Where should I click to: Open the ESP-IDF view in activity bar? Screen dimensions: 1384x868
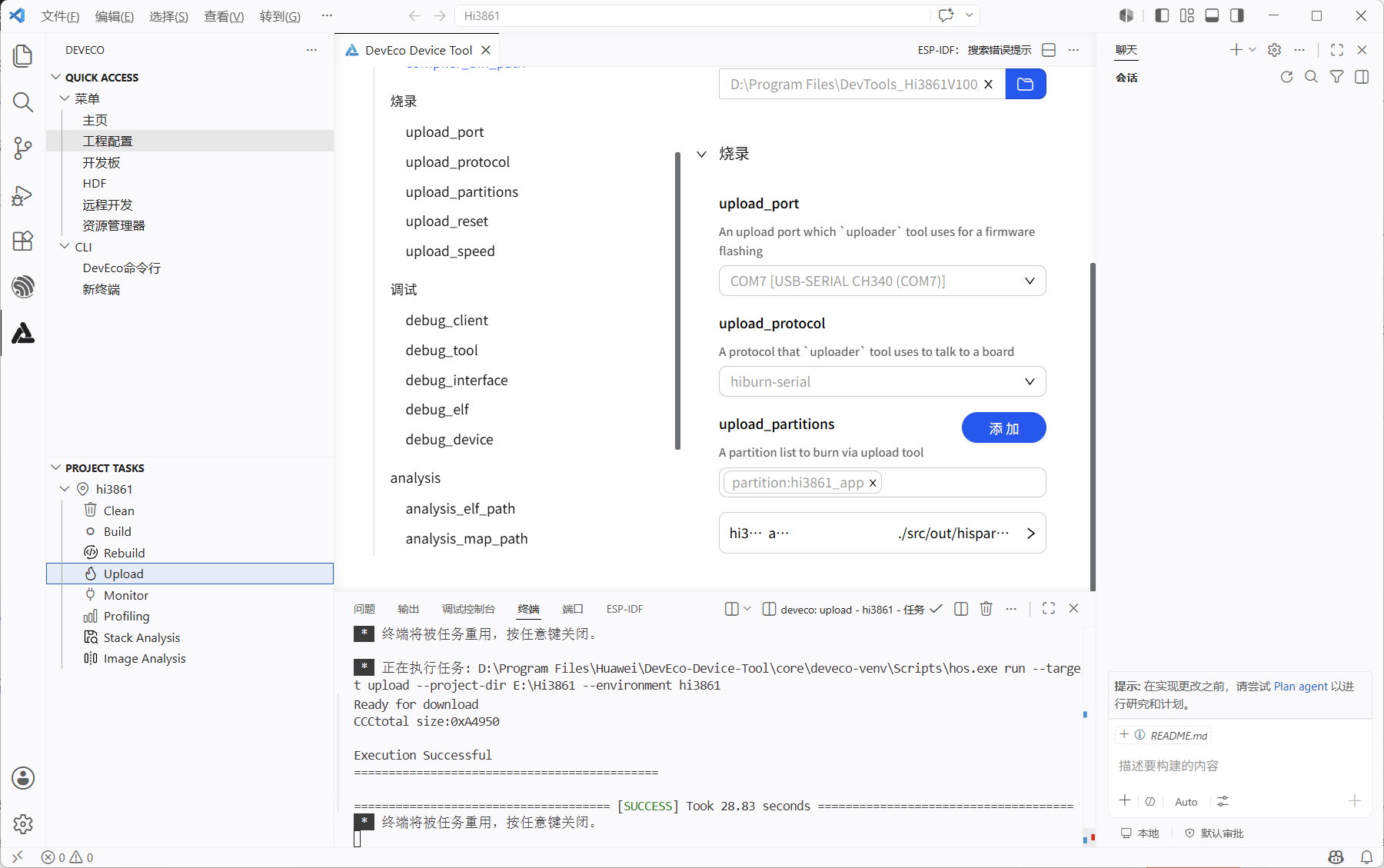[23, 287]
